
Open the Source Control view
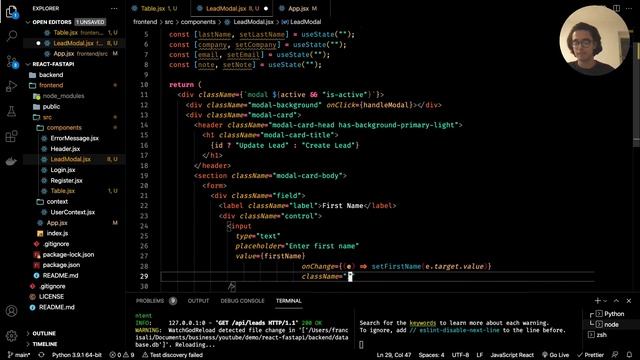pyautogui.click(x=12, y=62)
